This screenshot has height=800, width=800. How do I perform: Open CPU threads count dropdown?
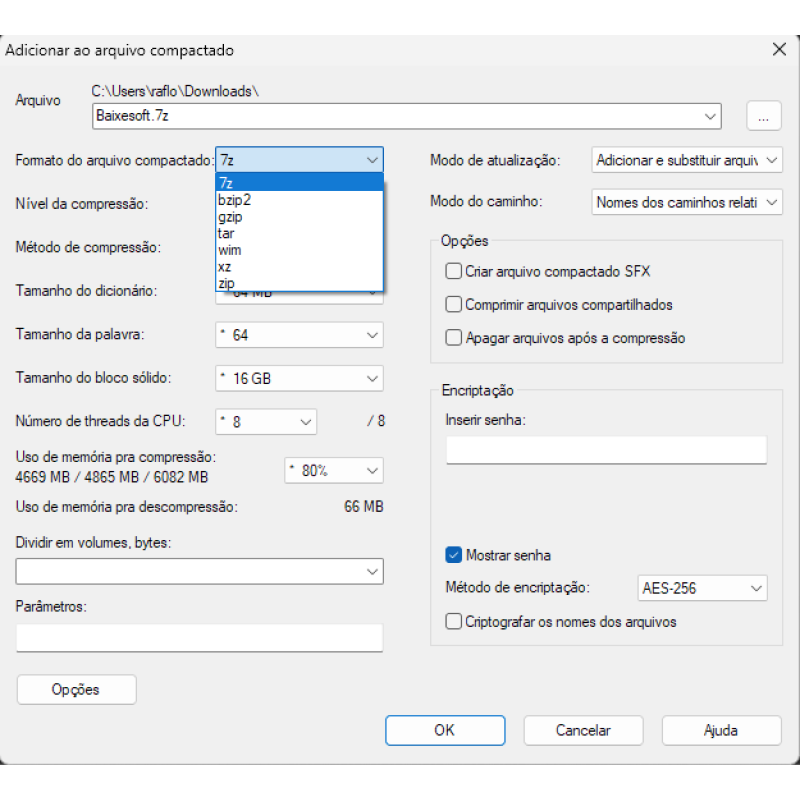pos(266,422)
